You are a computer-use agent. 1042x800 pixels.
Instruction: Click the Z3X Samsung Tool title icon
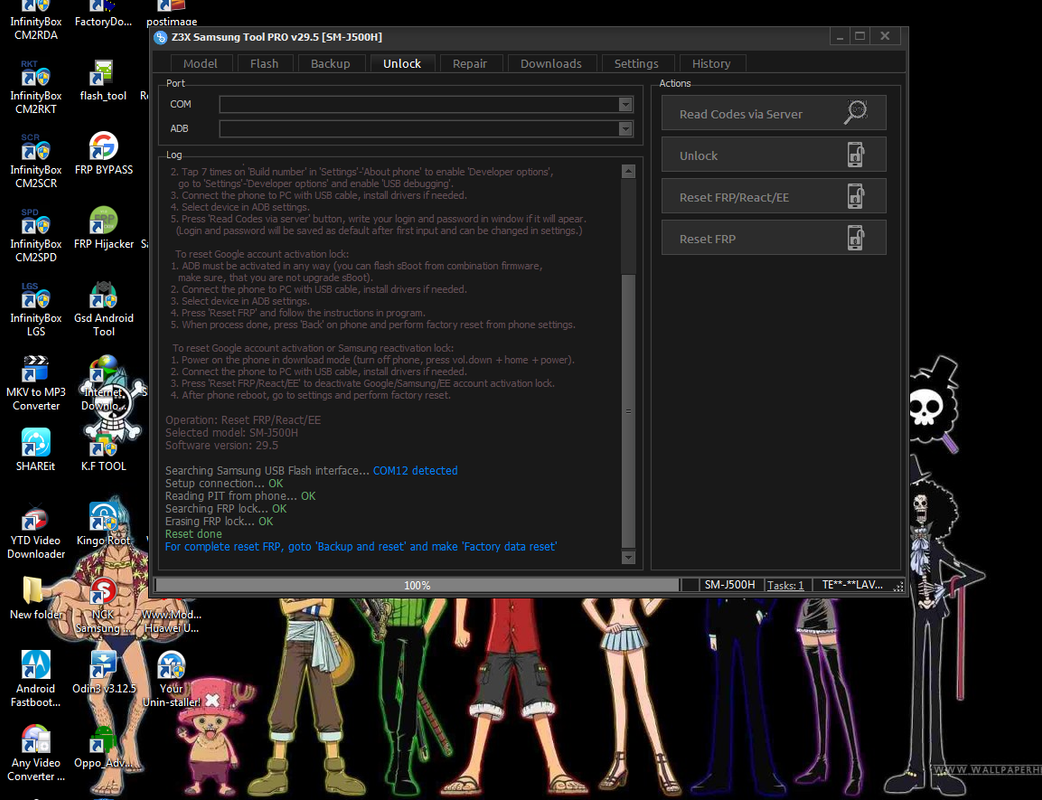click(160, 37)
